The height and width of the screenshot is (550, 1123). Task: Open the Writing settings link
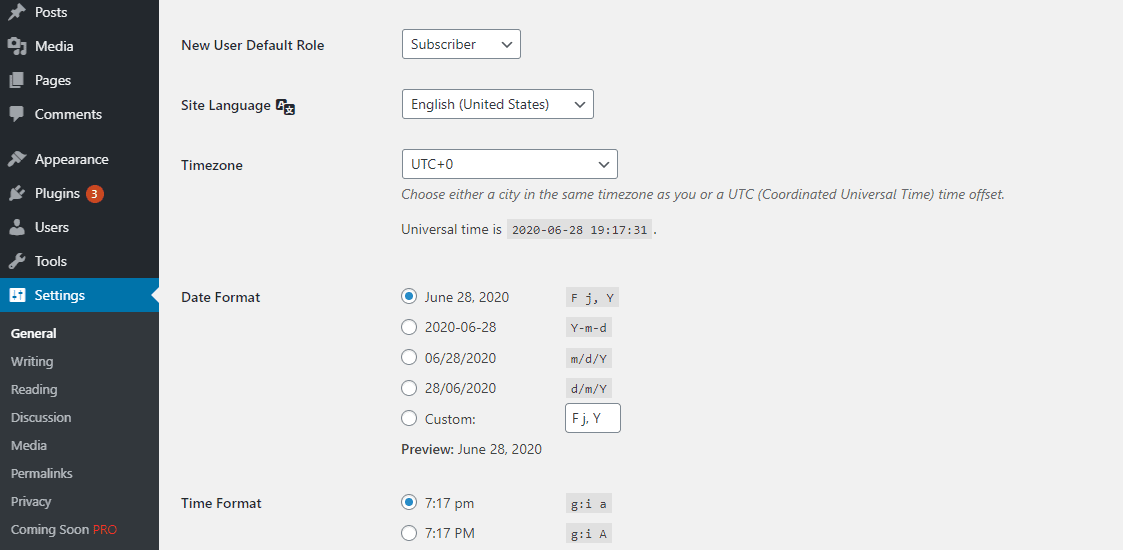point(32,361)
